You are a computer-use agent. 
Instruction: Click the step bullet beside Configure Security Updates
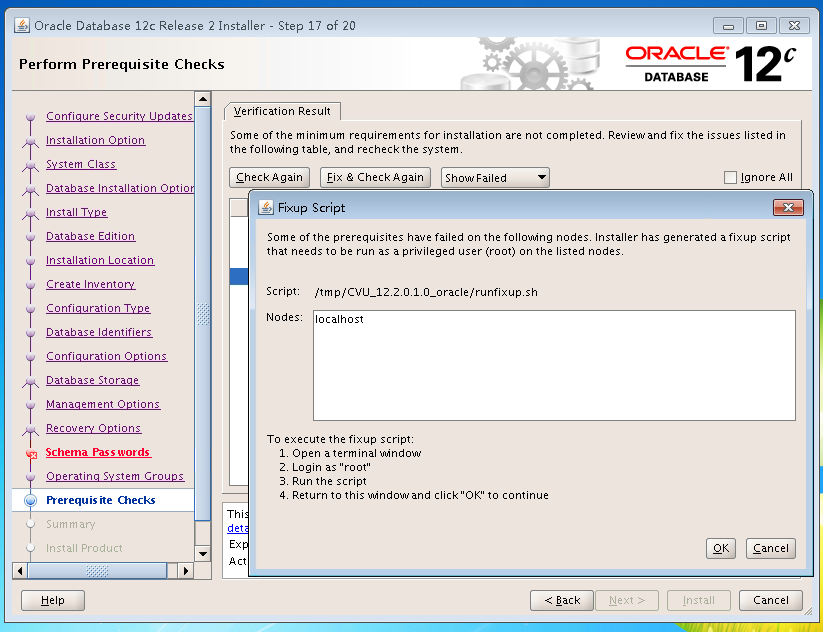(30, 117)
